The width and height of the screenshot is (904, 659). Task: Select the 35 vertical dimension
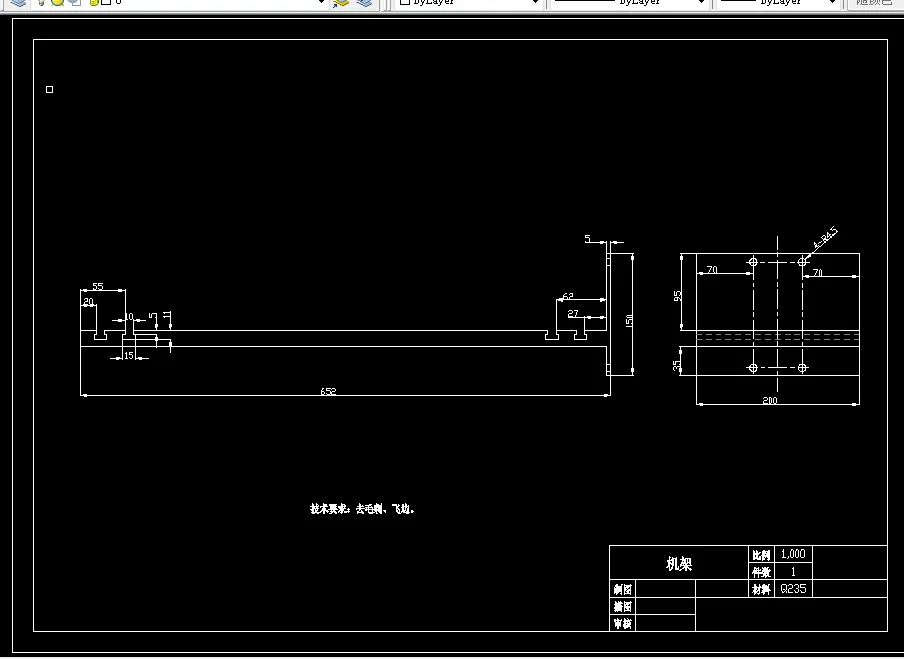point(676,365)
